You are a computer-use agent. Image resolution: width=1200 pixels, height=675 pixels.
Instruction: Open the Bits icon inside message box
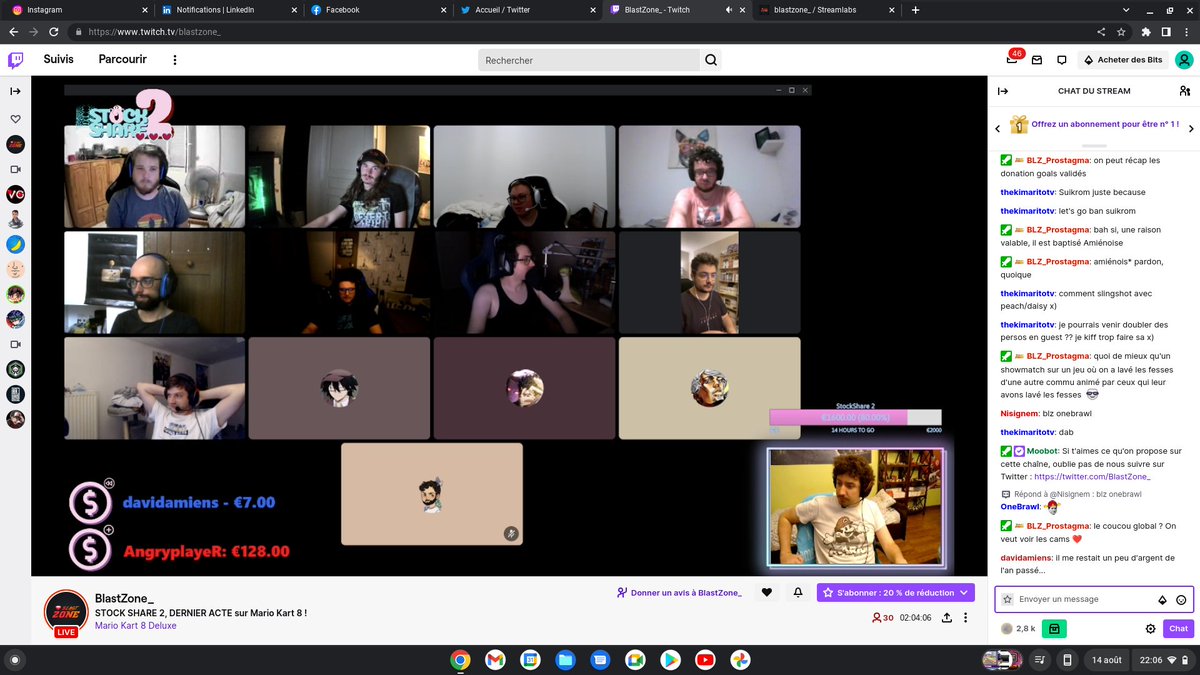click(x=1162, y=600)
